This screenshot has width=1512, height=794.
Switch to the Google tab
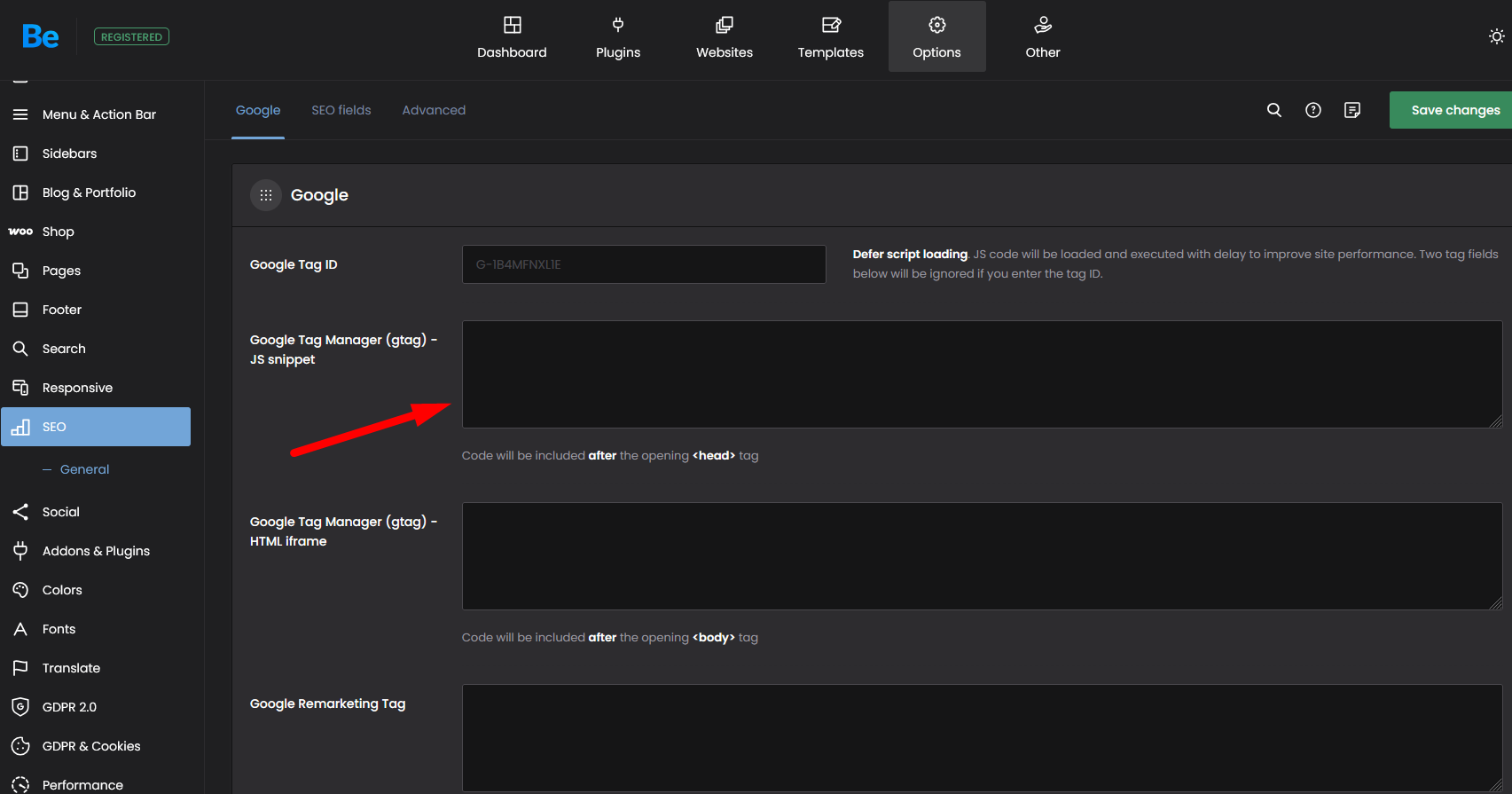(x=258, y=110)
